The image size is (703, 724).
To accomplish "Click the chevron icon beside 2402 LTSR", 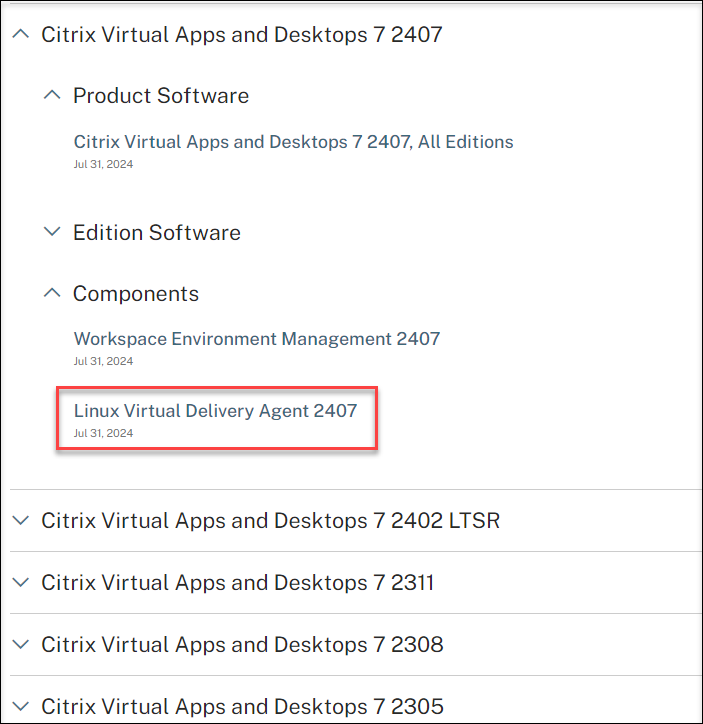I will pyautogui.click(x=20, y=521).
